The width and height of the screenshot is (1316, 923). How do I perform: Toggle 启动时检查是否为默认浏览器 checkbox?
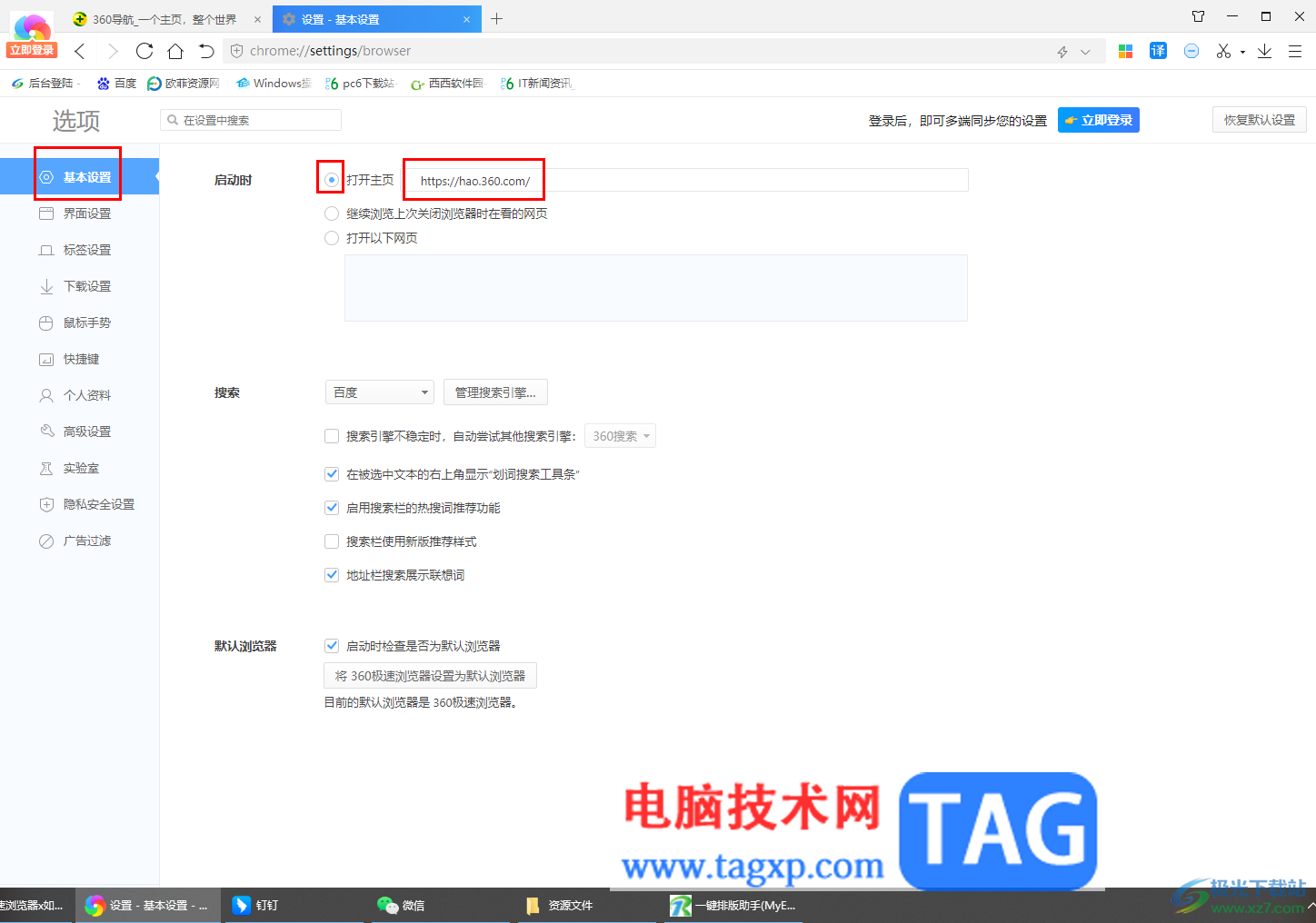click(332, 646)
